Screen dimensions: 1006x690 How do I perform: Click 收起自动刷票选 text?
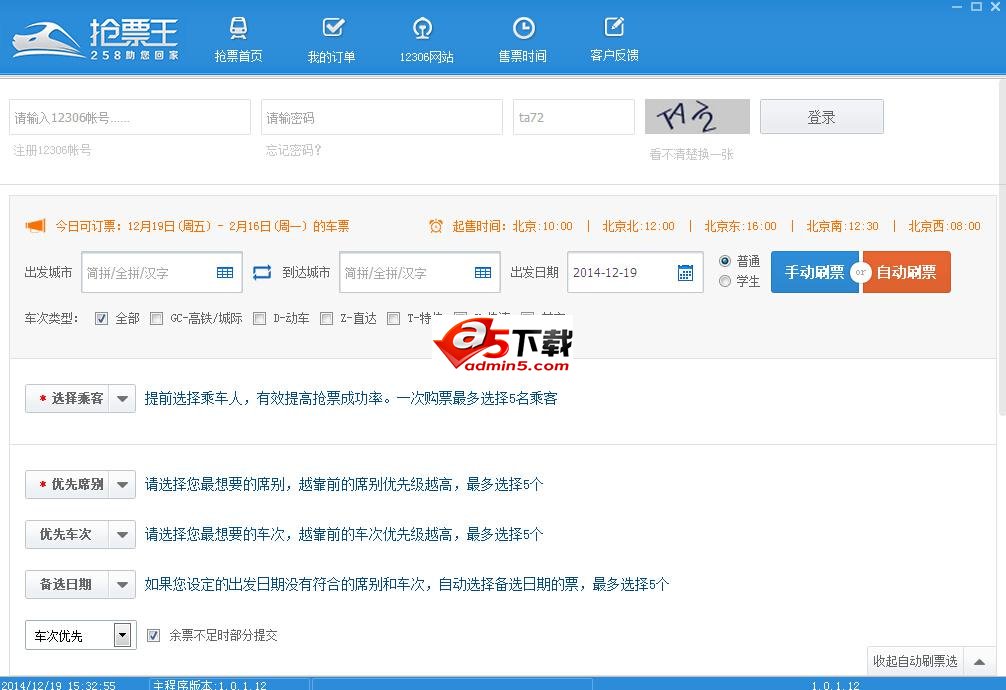point(915,661)
